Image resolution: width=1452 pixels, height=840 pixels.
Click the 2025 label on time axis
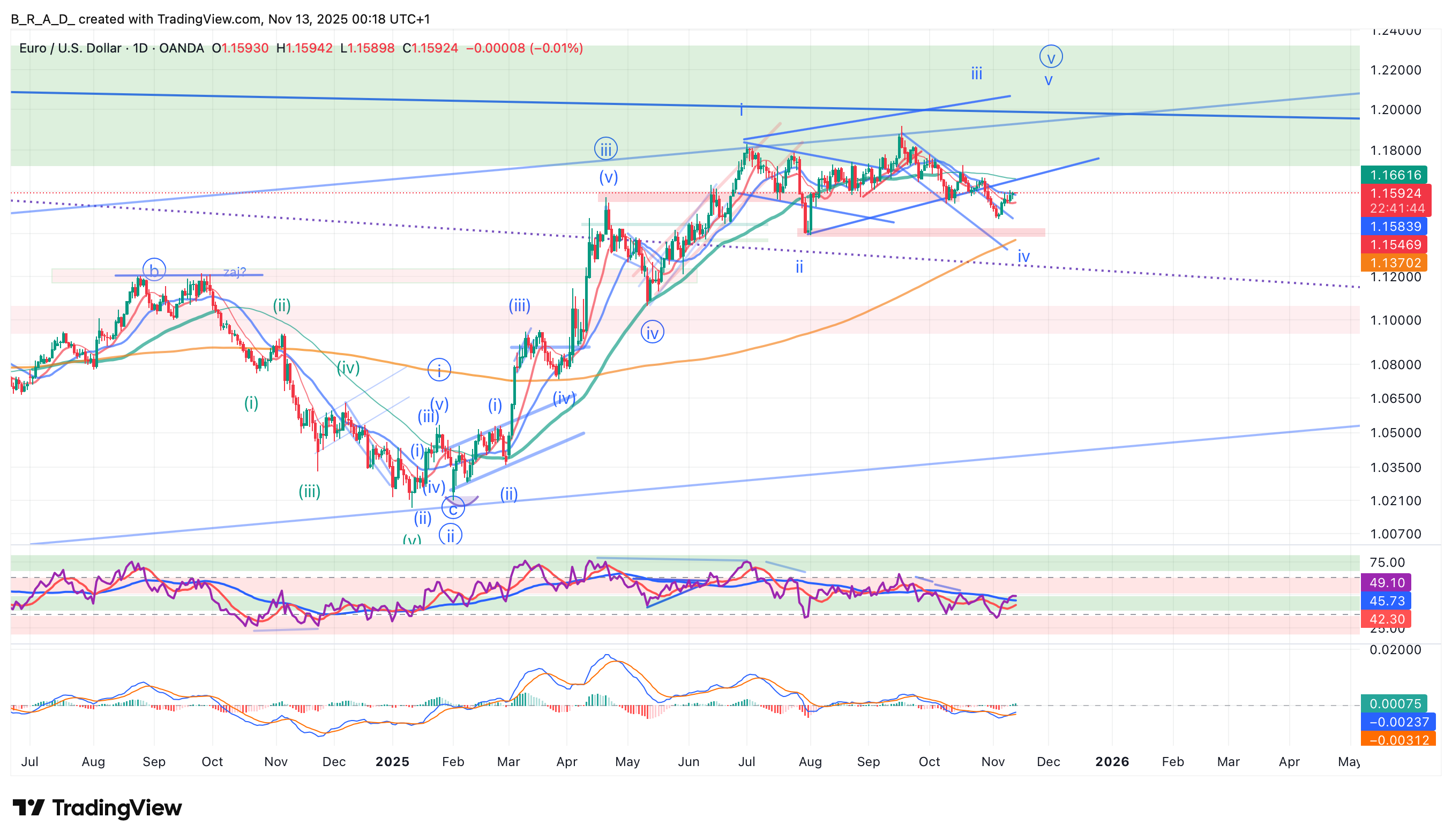[x=392, y=762]
